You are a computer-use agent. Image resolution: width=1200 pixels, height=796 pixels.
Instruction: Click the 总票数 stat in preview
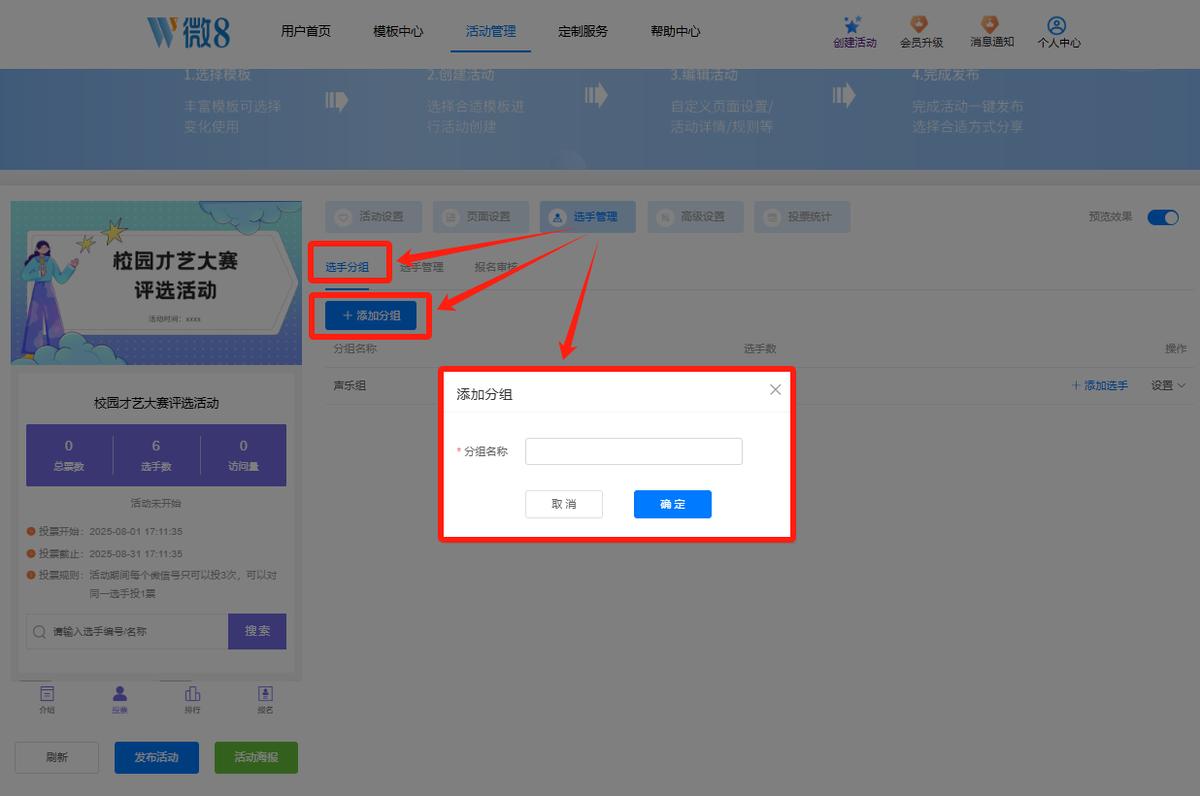tap(69, 455)
